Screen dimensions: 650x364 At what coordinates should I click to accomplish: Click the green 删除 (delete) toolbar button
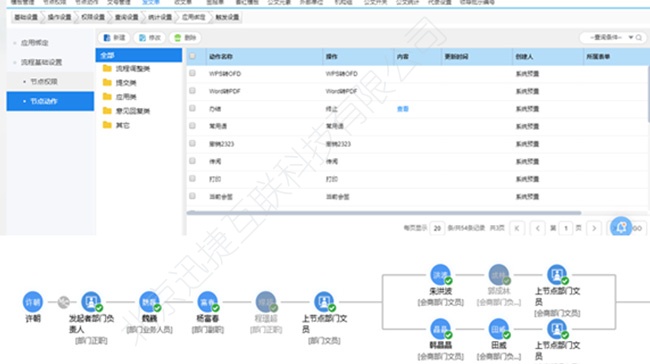[x=185, y=38]
